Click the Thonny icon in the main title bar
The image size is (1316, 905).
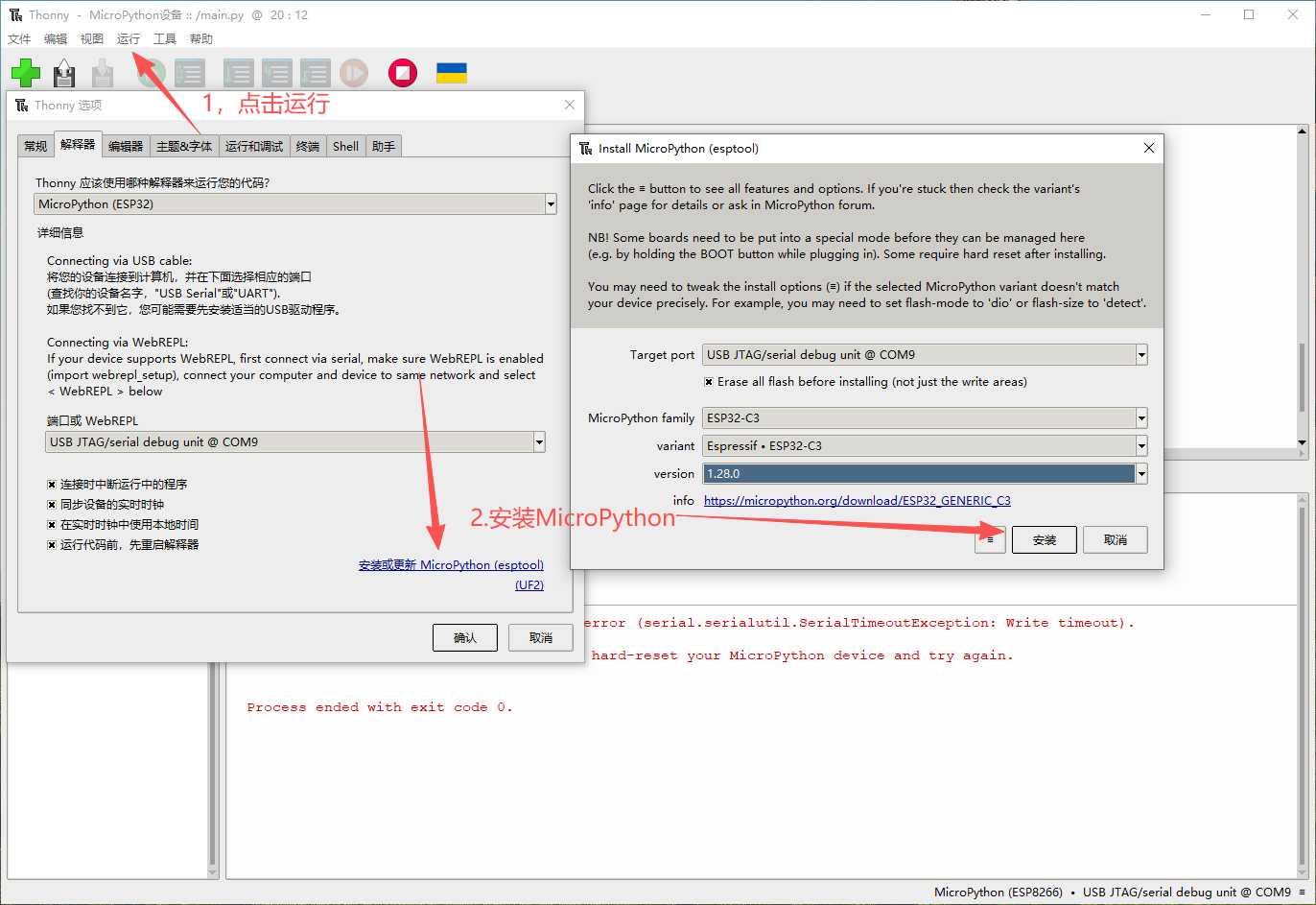16,15
